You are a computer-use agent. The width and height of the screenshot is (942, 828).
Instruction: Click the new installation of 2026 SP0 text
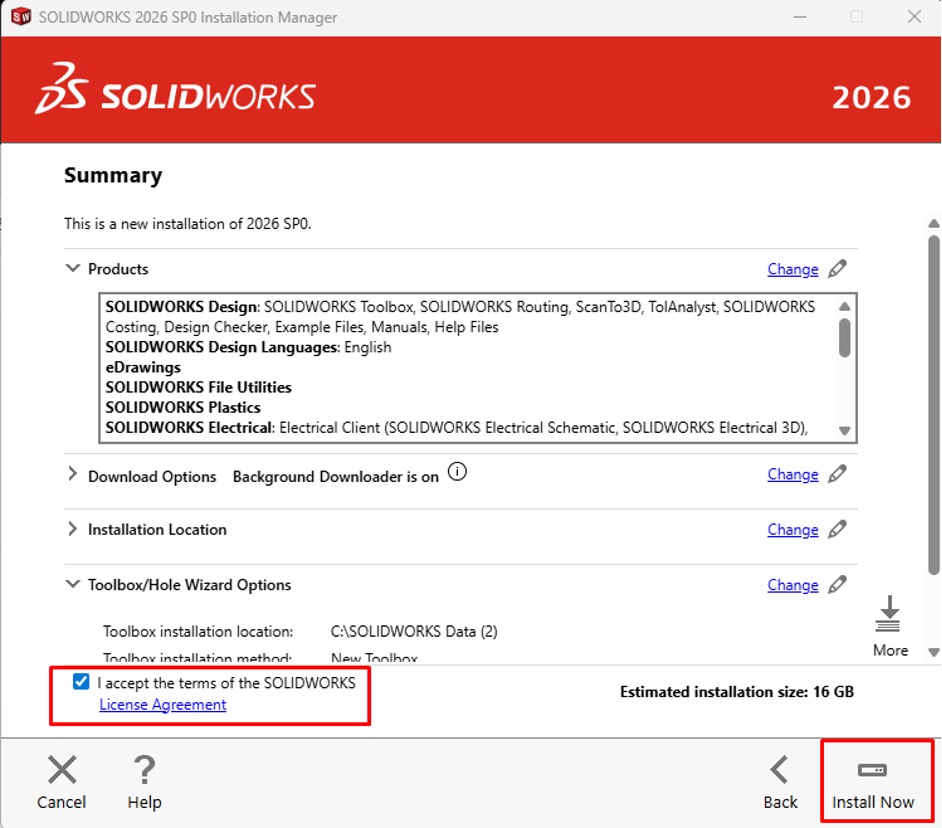[x=187, y=224]
